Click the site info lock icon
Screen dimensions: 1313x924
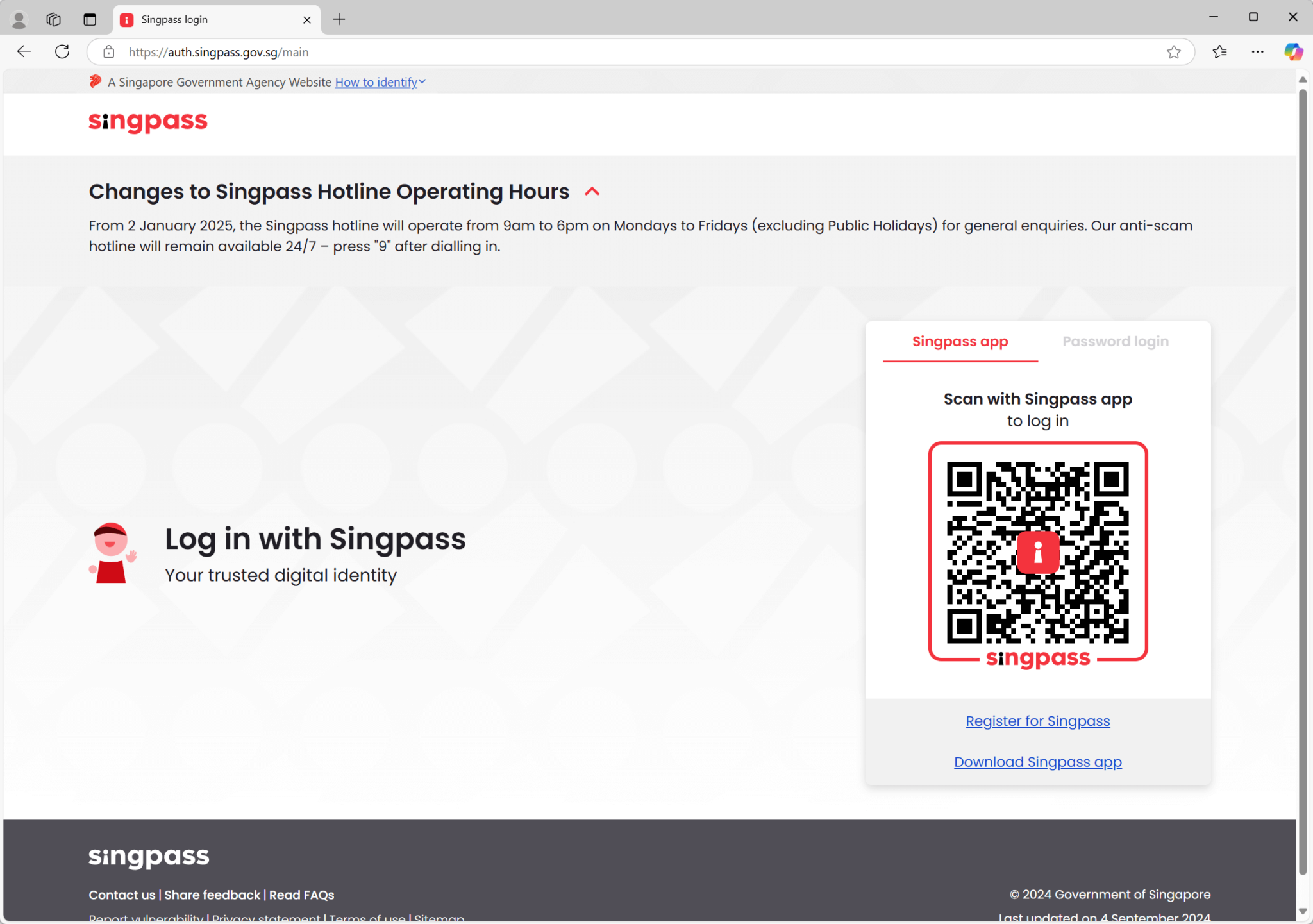[109, 52]
